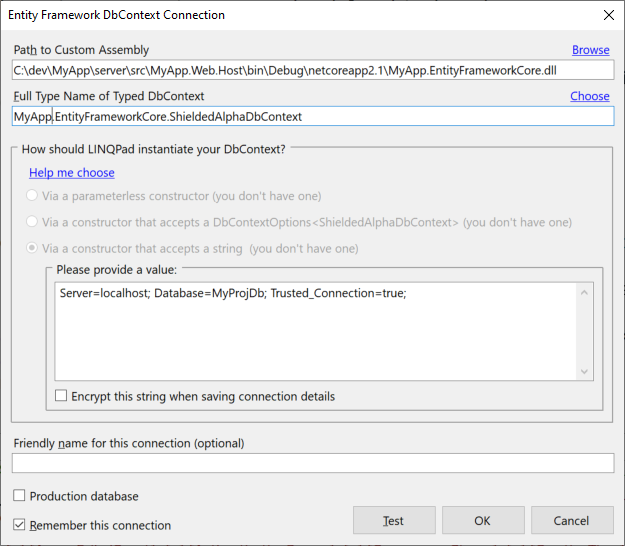Viewport: 625px width, 546px height.
Task: Uncheck Remember this connection
Action: click(x=19, y=524)
